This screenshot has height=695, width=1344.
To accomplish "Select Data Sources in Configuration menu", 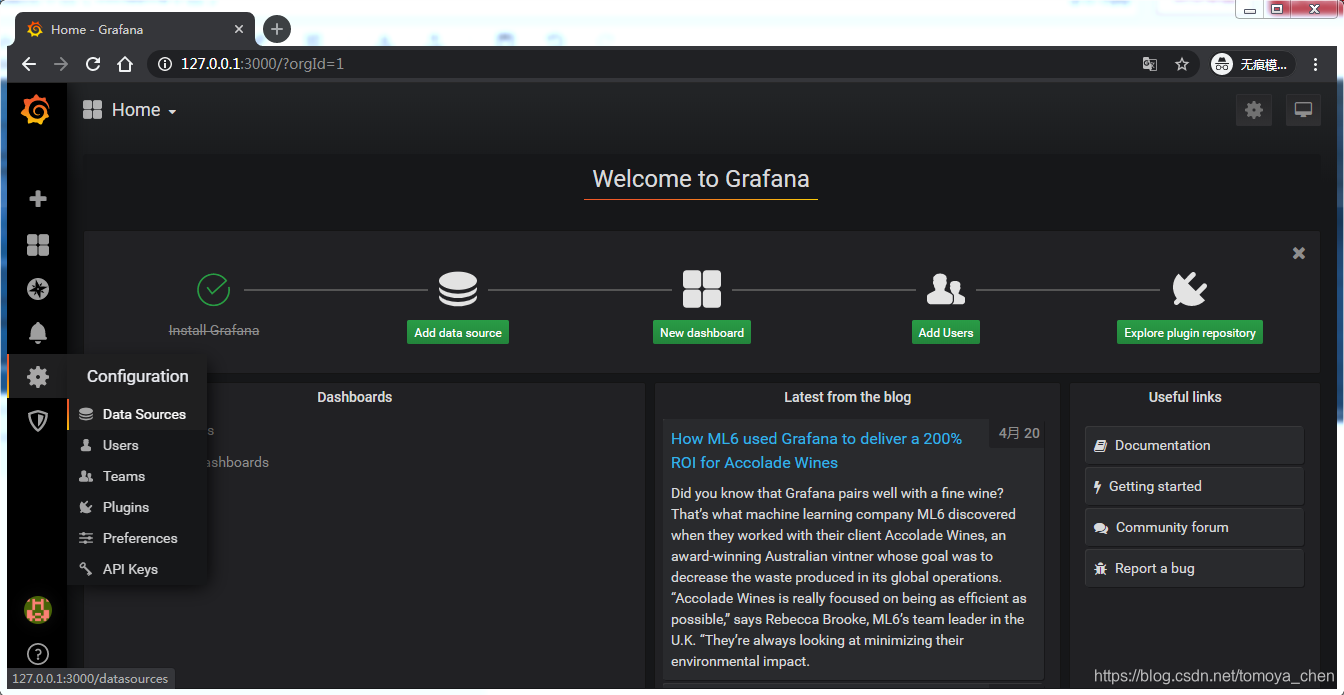I will (x=137, y=414).
